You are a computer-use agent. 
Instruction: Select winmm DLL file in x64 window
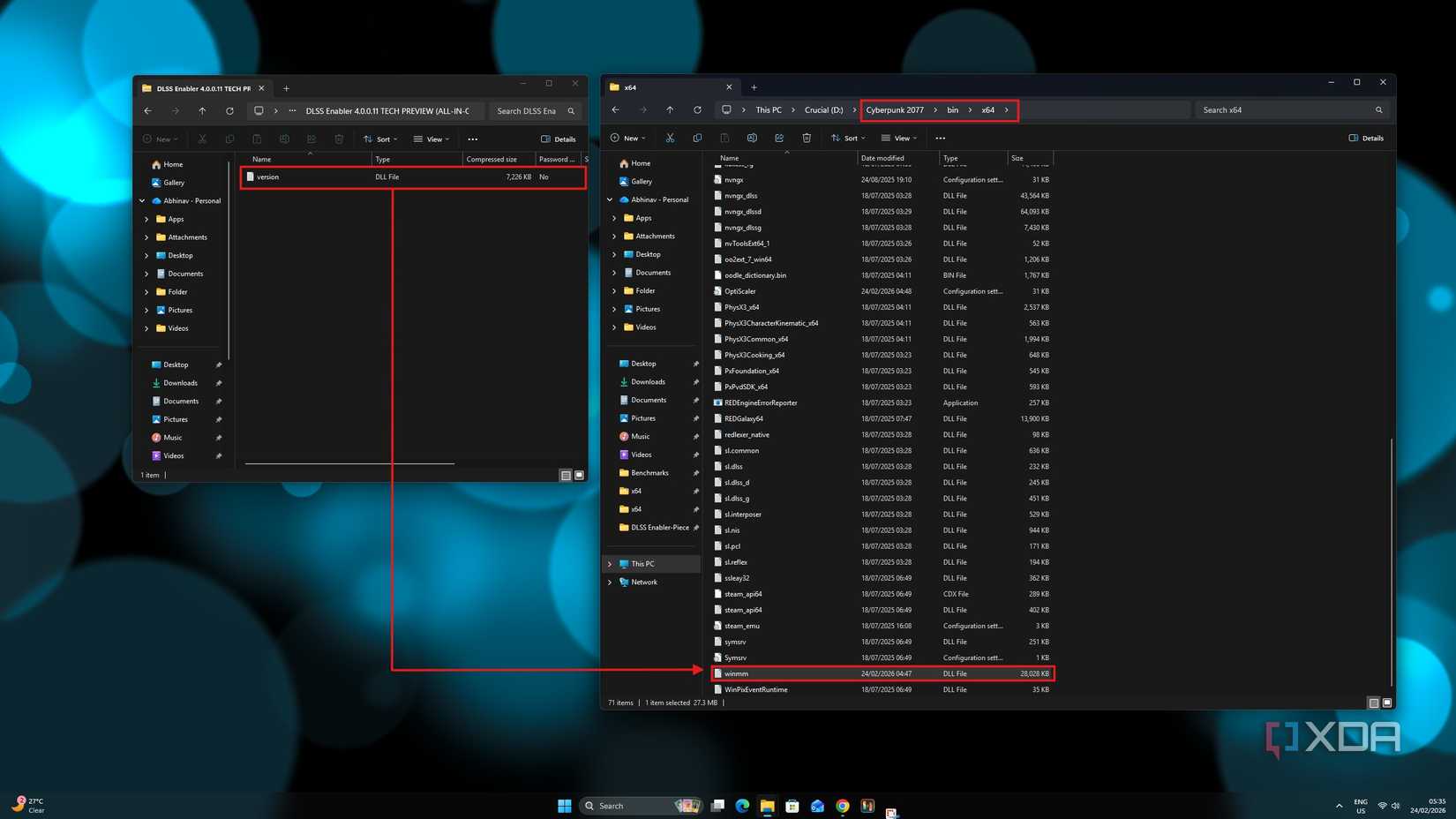tap(882, 674)
